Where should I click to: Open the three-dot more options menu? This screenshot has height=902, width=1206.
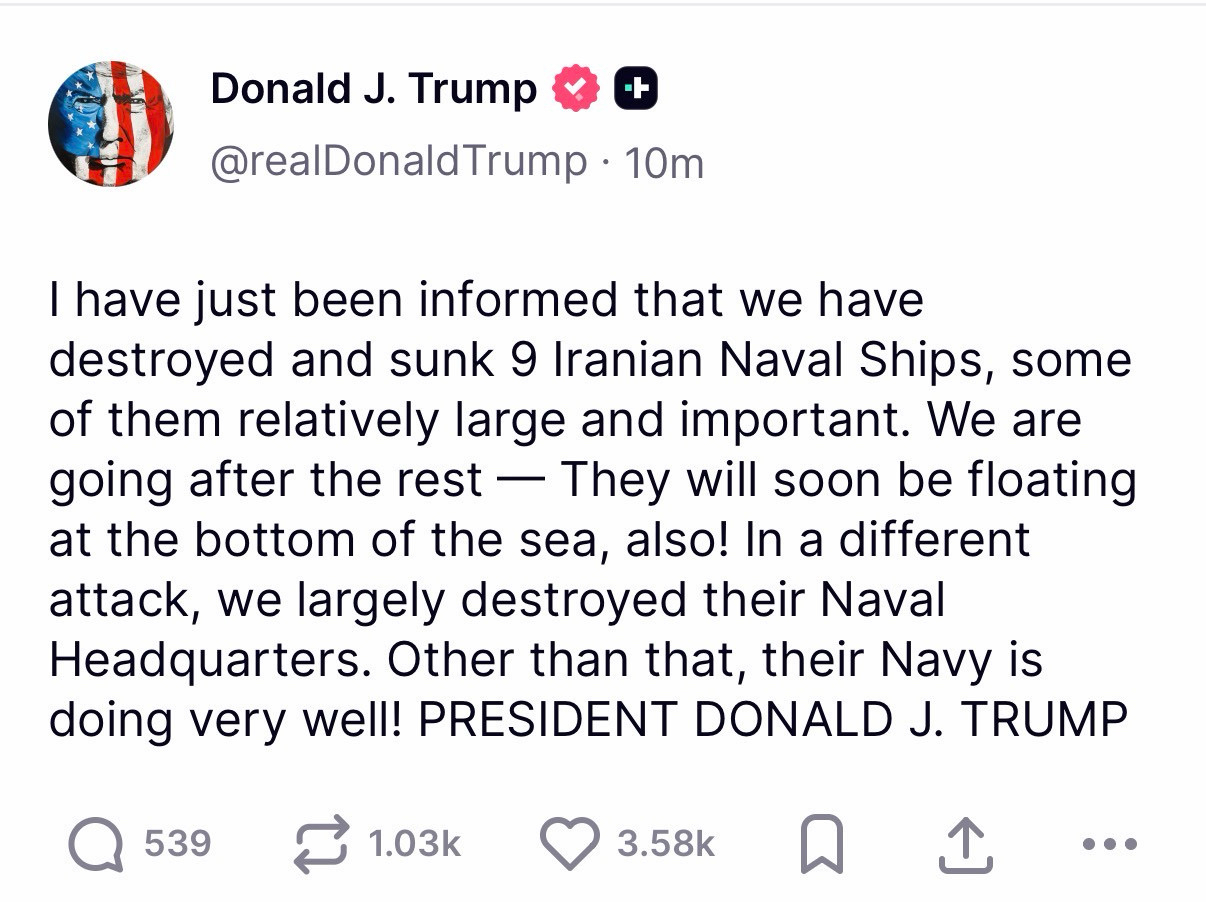click(x=1110, y=844)
